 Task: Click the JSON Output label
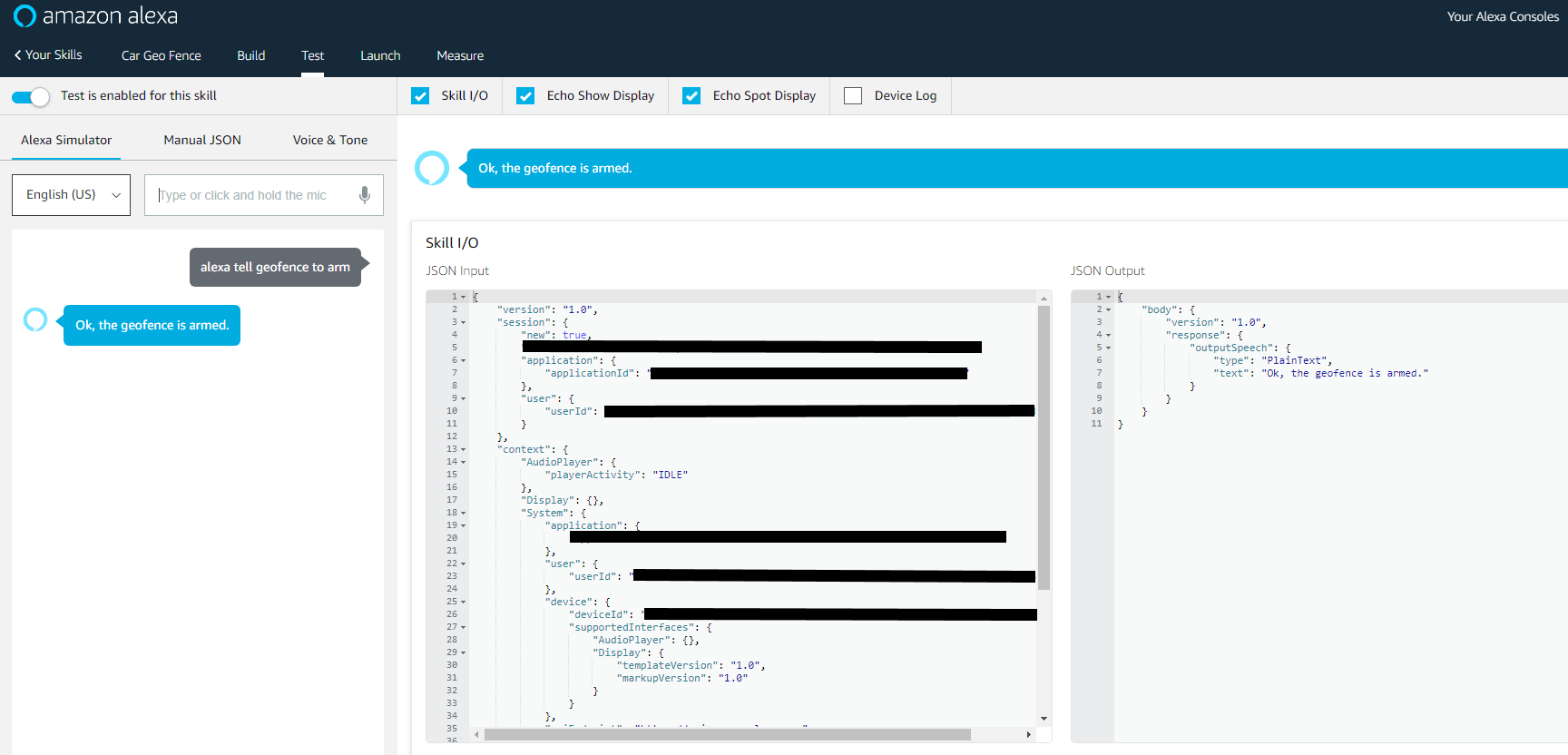pos(1107,270)
